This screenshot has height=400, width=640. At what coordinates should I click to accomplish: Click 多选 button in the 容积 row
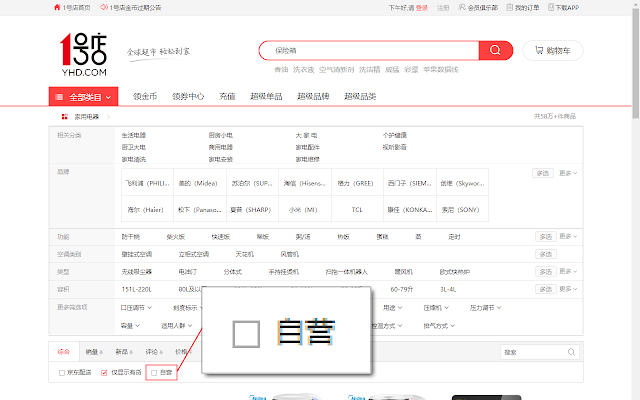(546, 289)
